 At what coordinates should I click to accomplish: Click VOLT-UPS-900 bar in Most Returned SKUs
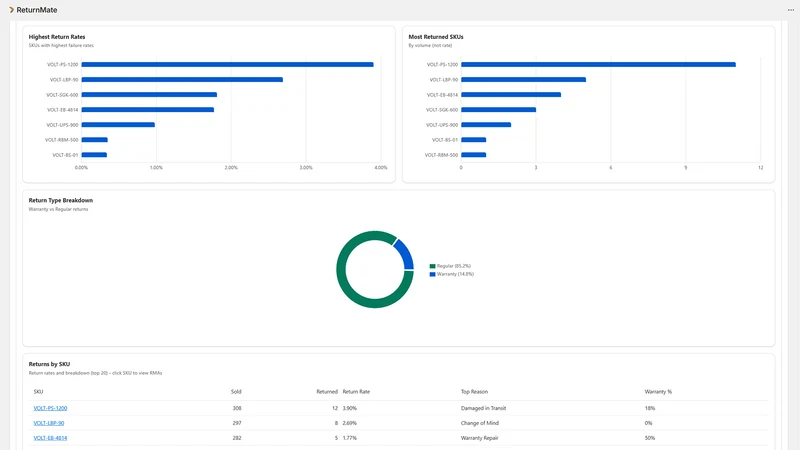[486, 124]
